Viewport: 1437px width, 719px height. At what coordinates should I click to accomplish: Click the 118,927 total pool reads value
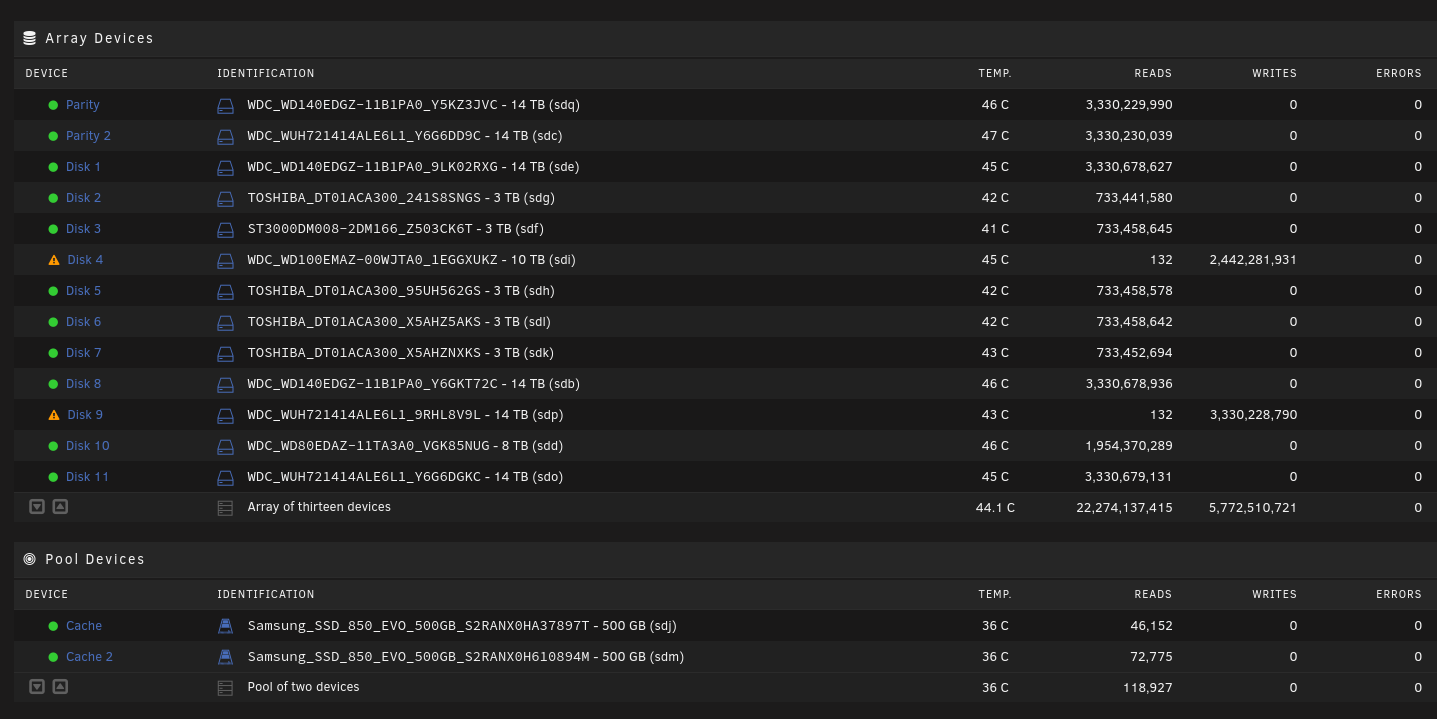coord(1147,688)
